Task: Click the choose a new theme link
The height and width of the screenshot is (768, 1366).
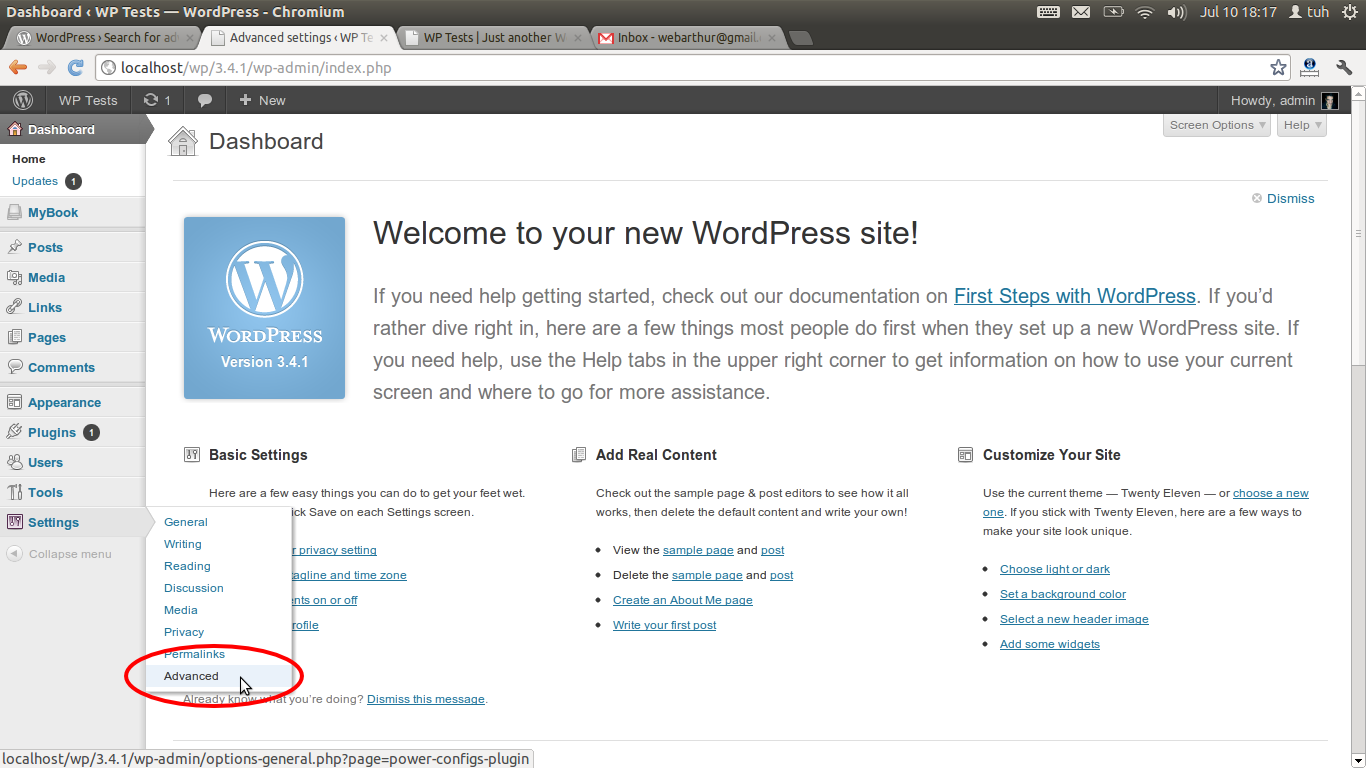Action: [x=1271, y=493]
